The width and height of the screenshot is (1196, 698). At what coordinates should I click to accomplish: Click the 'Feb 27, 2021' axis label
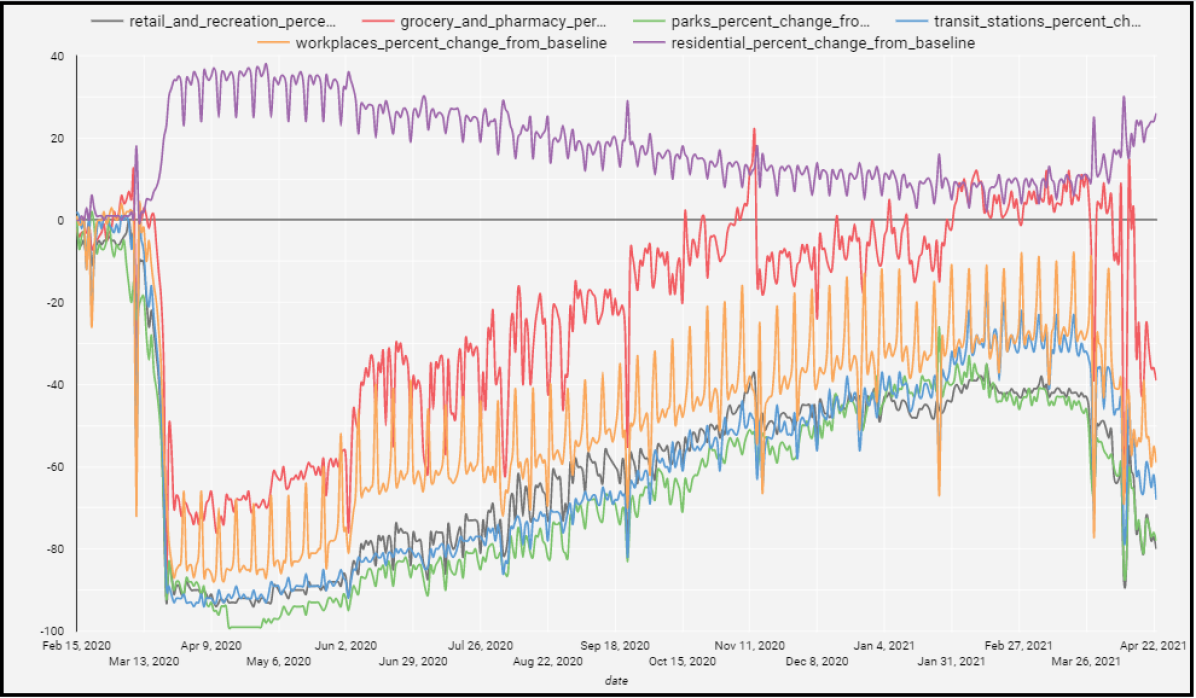point(1020,645)
